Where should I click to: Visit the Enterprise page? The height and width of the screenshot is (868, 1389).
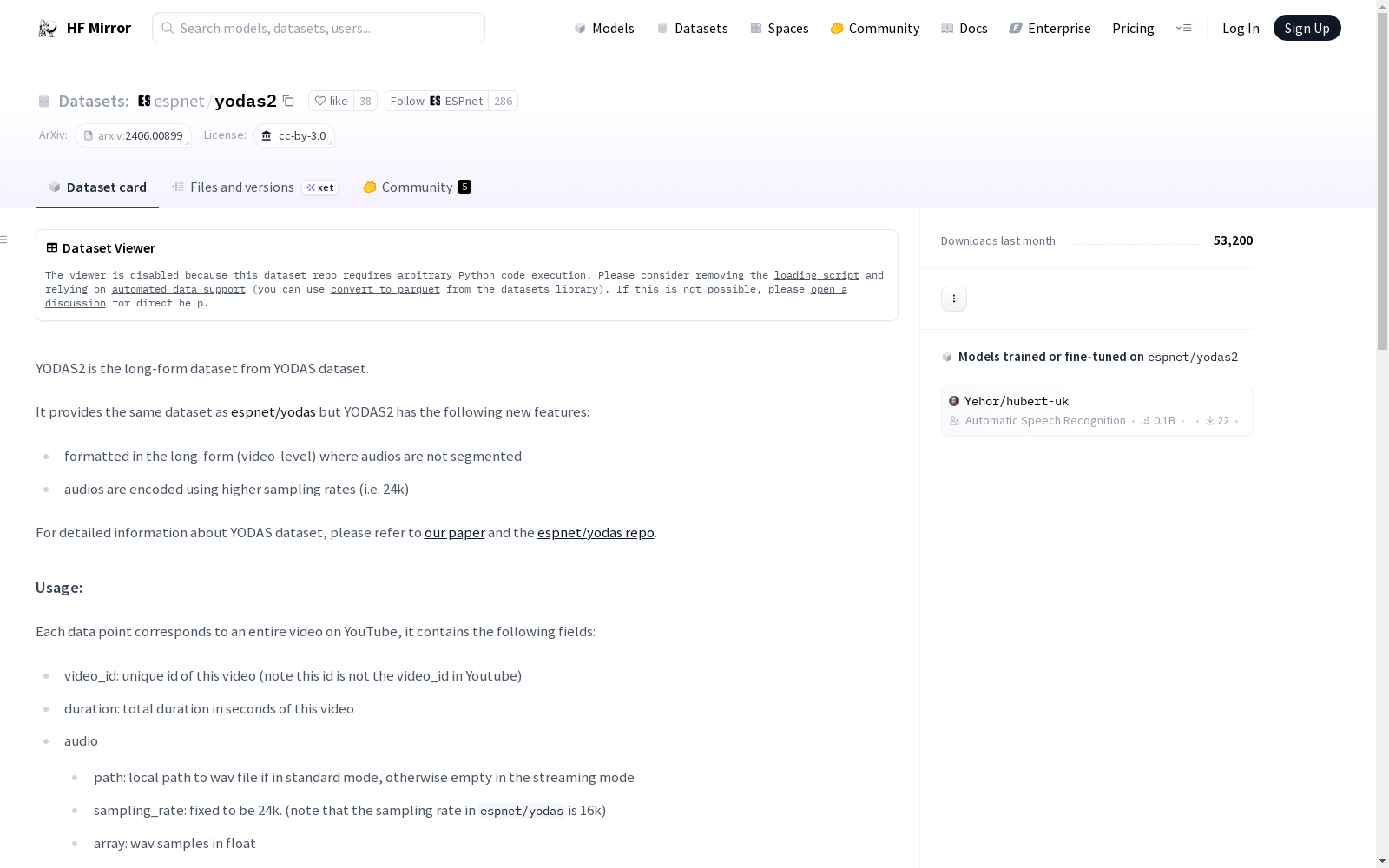[x=1050, y=28]
